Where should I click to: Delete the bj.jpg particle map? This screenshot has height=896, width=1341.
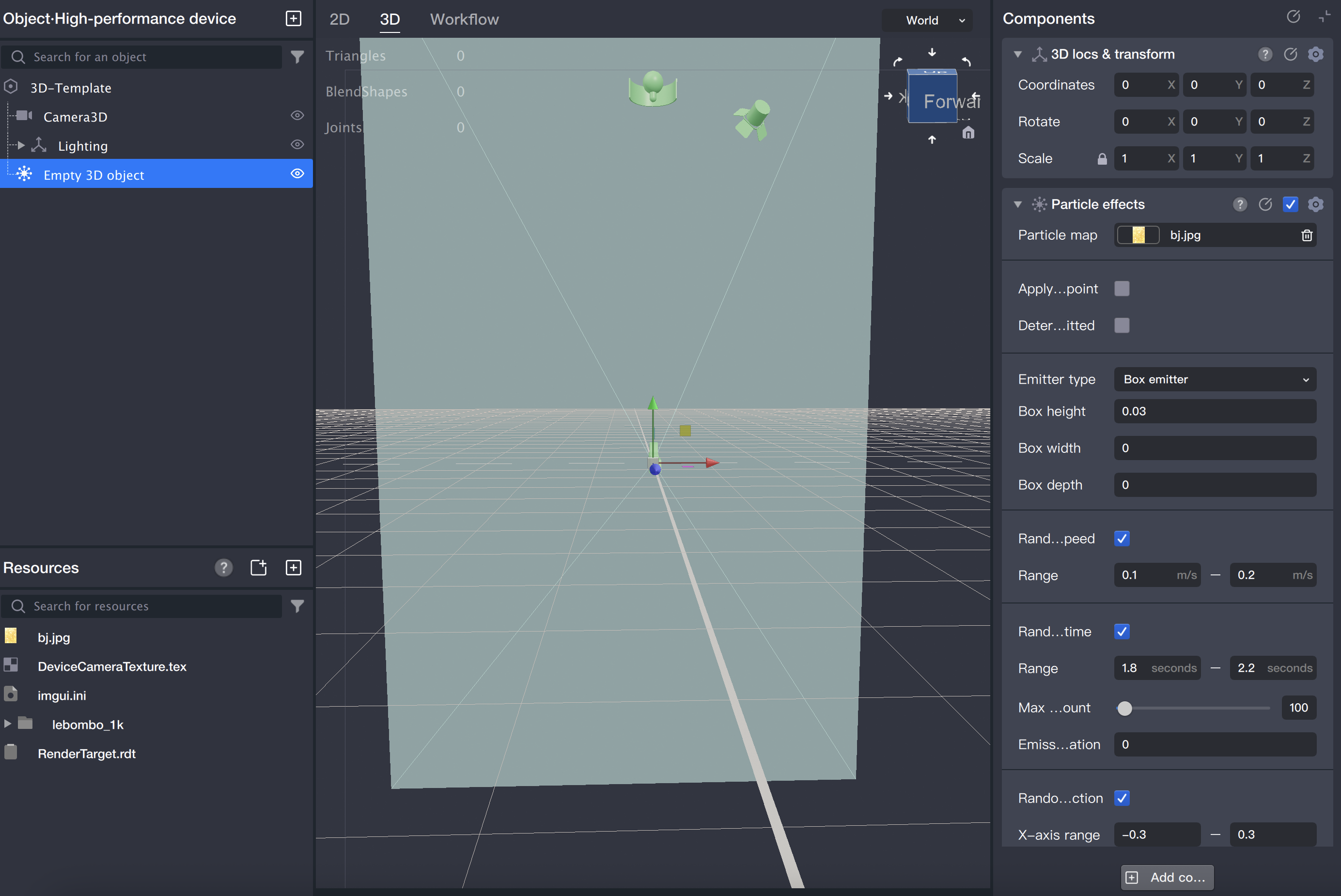(1306, 235)
